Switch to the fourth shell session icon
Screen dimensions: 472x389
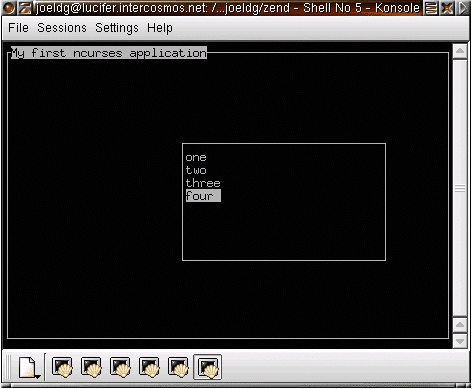(x=149, y=368)
